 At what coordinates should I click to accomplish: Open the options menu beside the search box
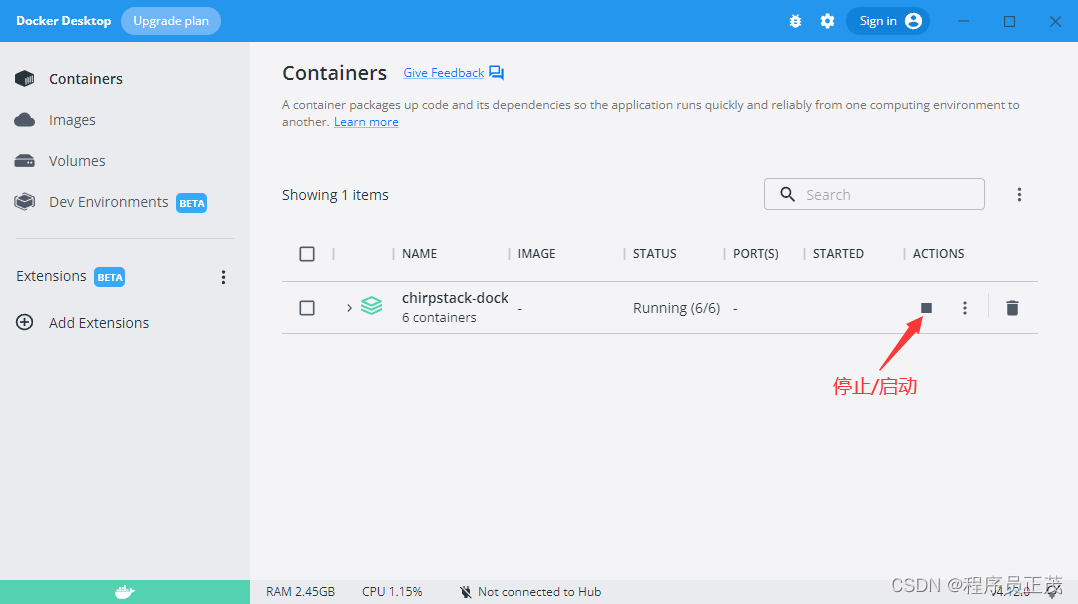point(1019,194)
